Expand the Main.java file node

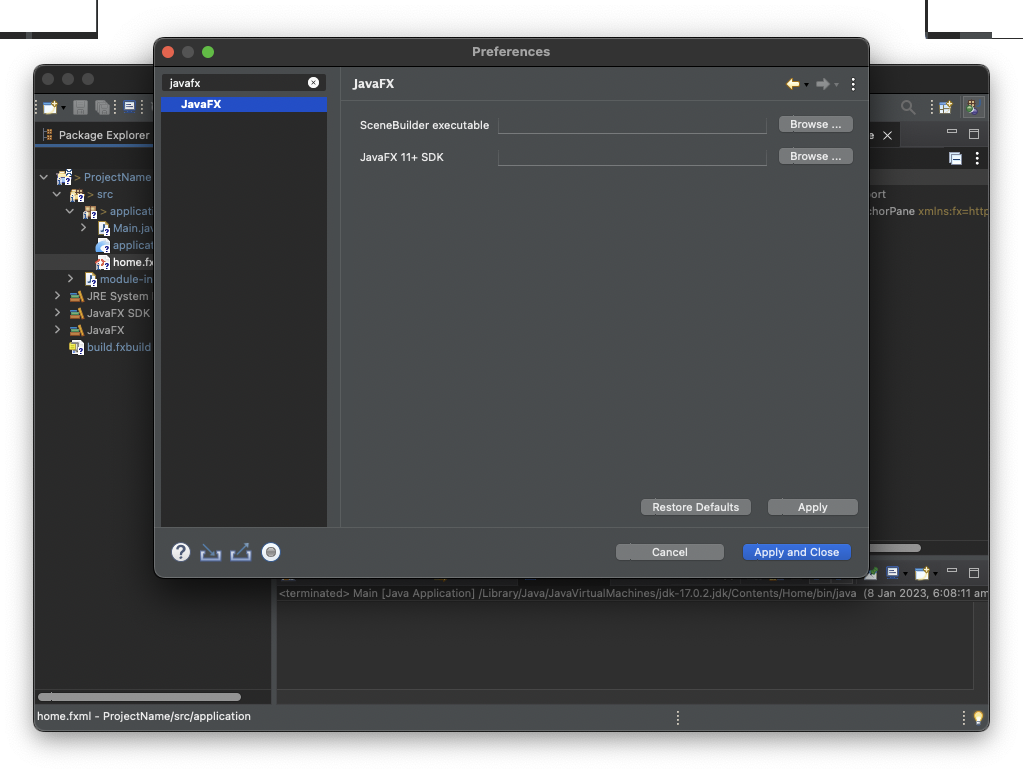pos(84,228)
